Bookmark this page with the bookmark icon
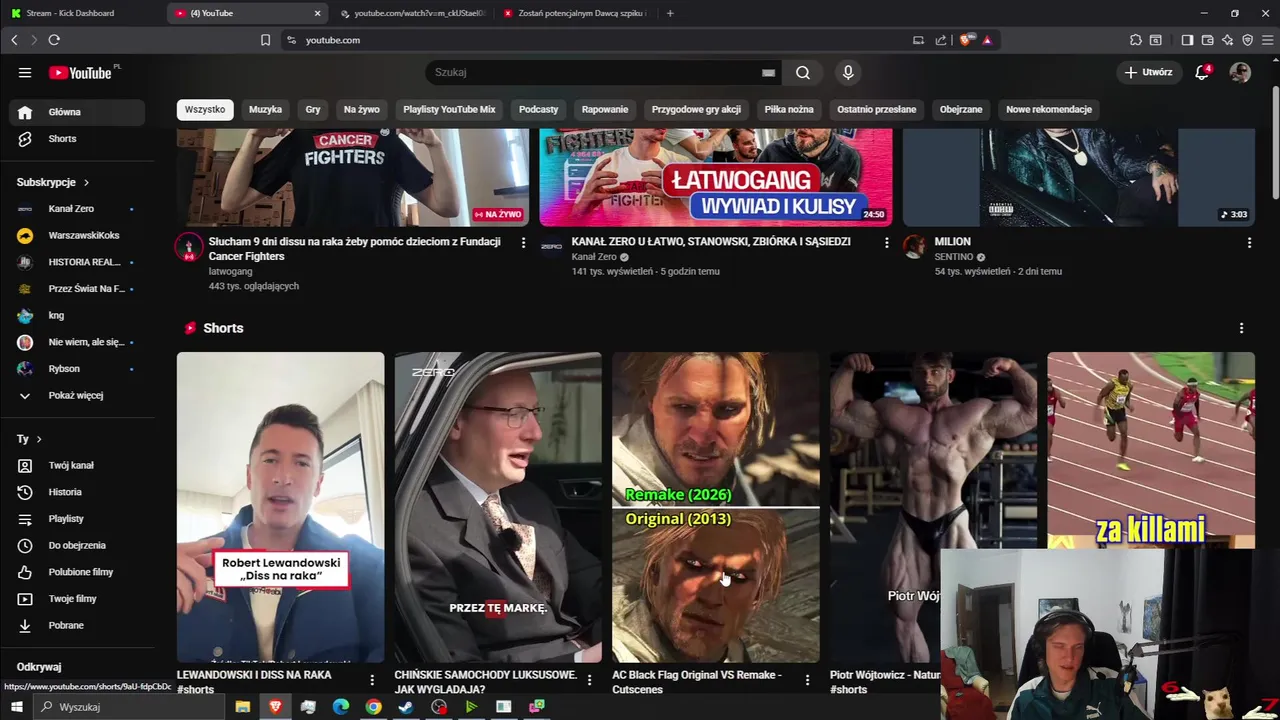 tap(265, 40)
